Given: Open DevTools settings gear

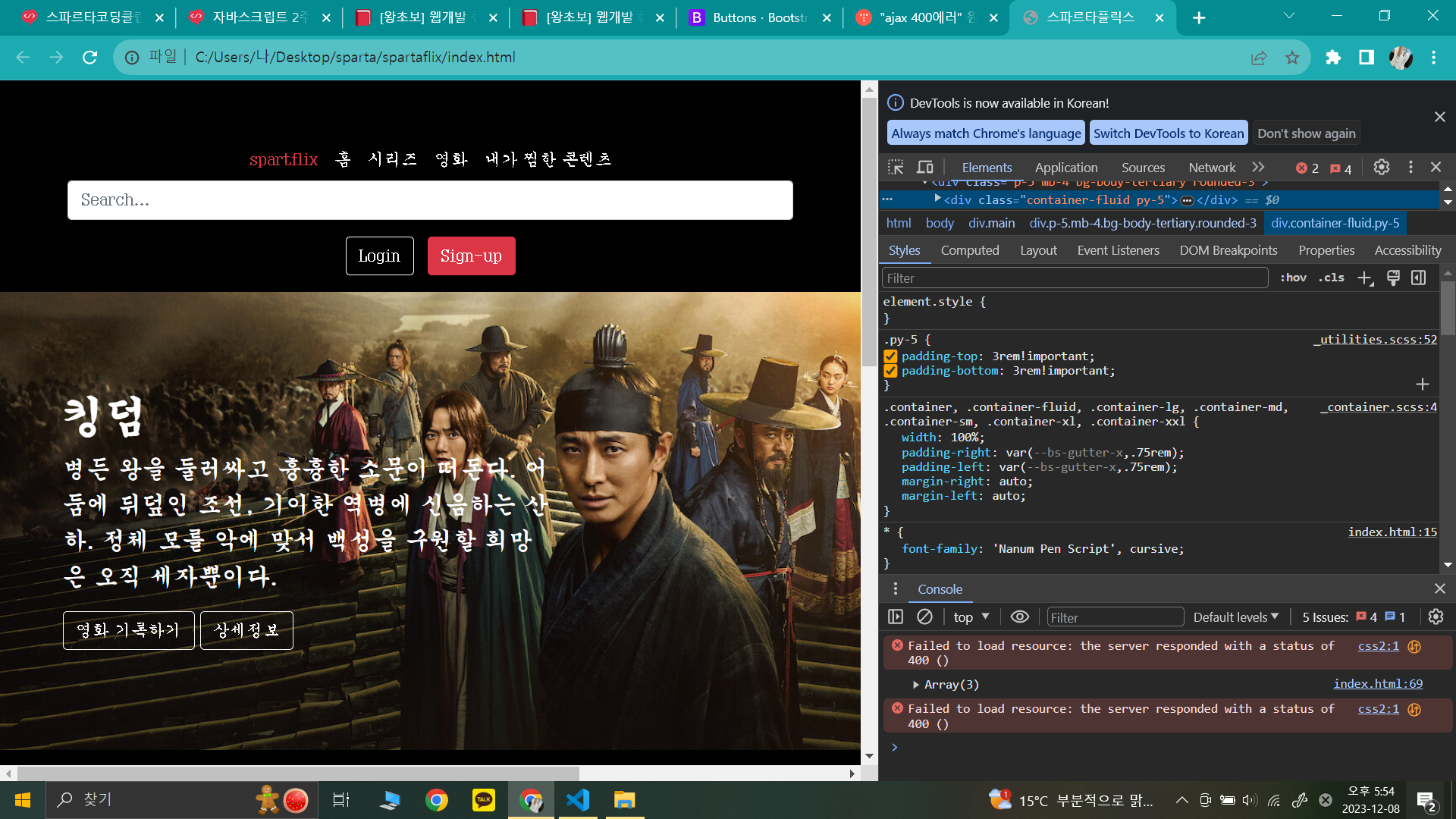Looking at the screenshot, I should (x=1382, y=167).
